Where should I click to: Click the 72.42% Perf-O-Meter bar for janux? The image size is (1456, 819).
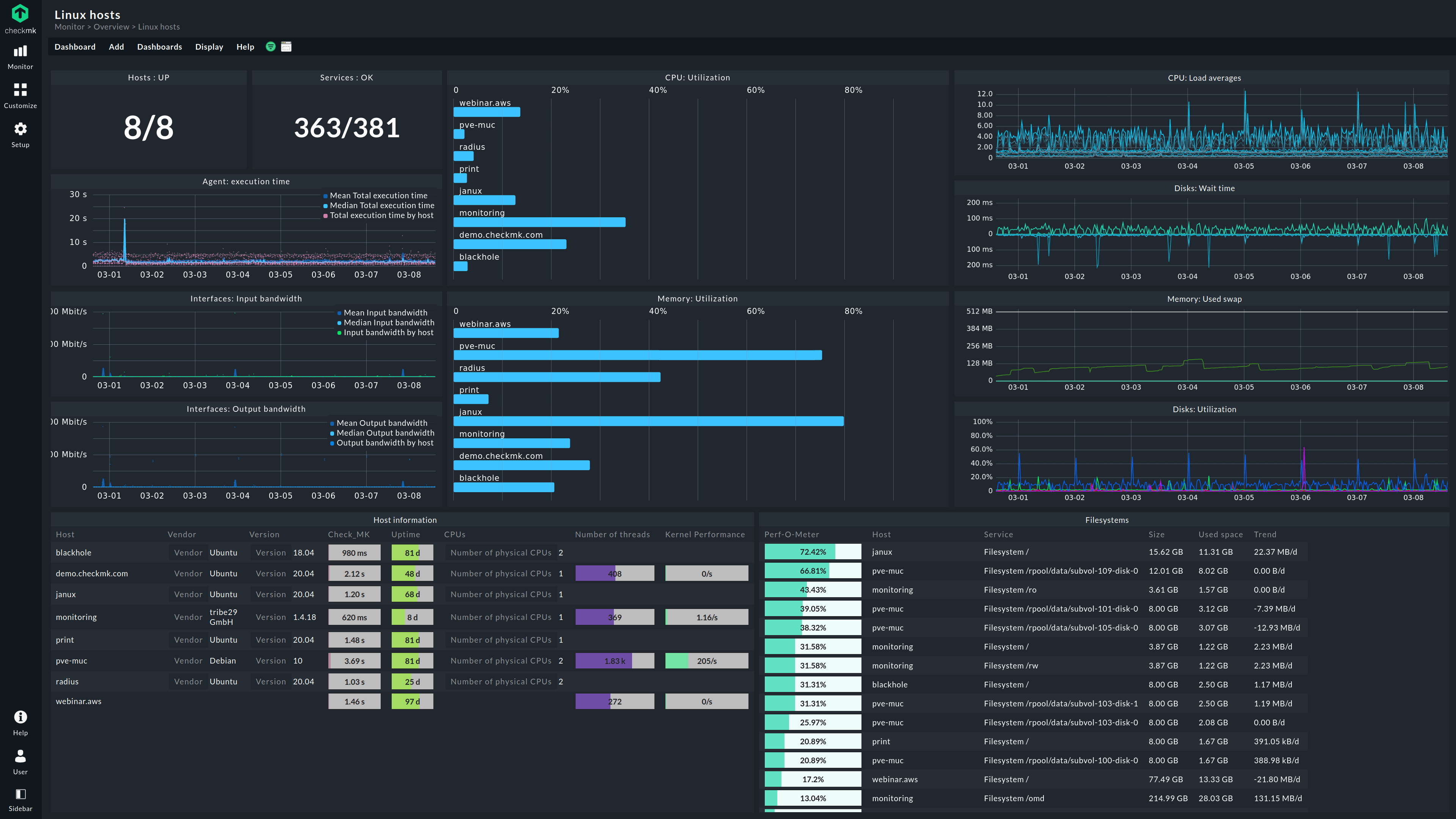point(812,552)
